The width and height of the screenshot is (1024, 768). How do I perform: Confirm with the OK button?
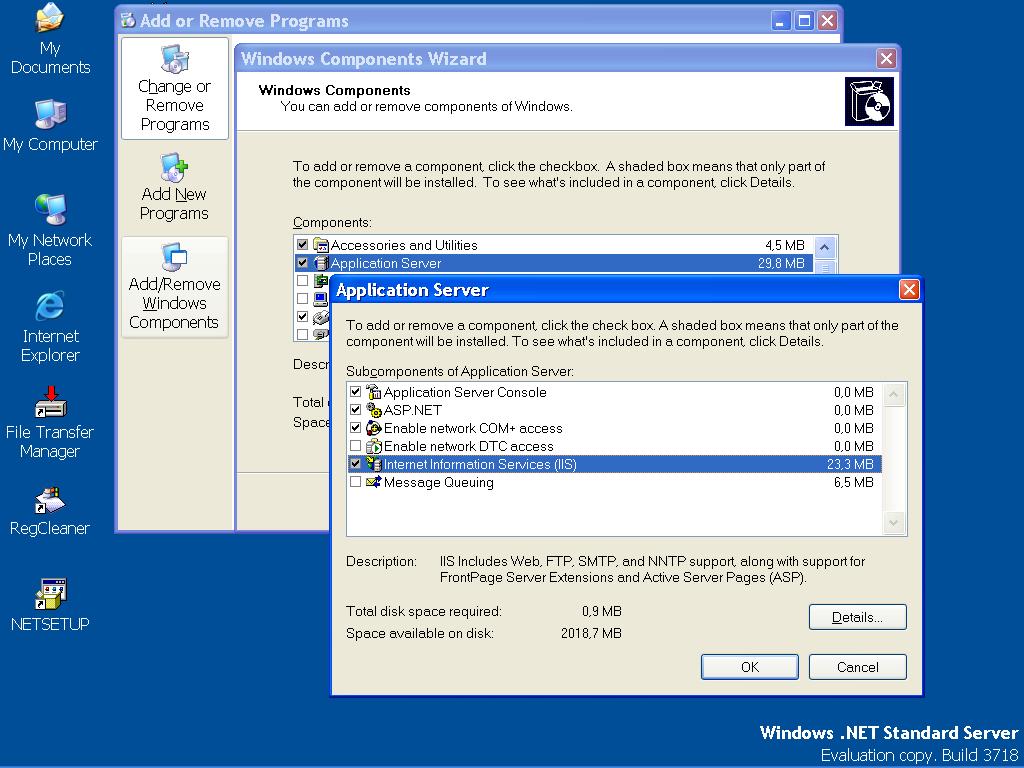pos(750,667)
